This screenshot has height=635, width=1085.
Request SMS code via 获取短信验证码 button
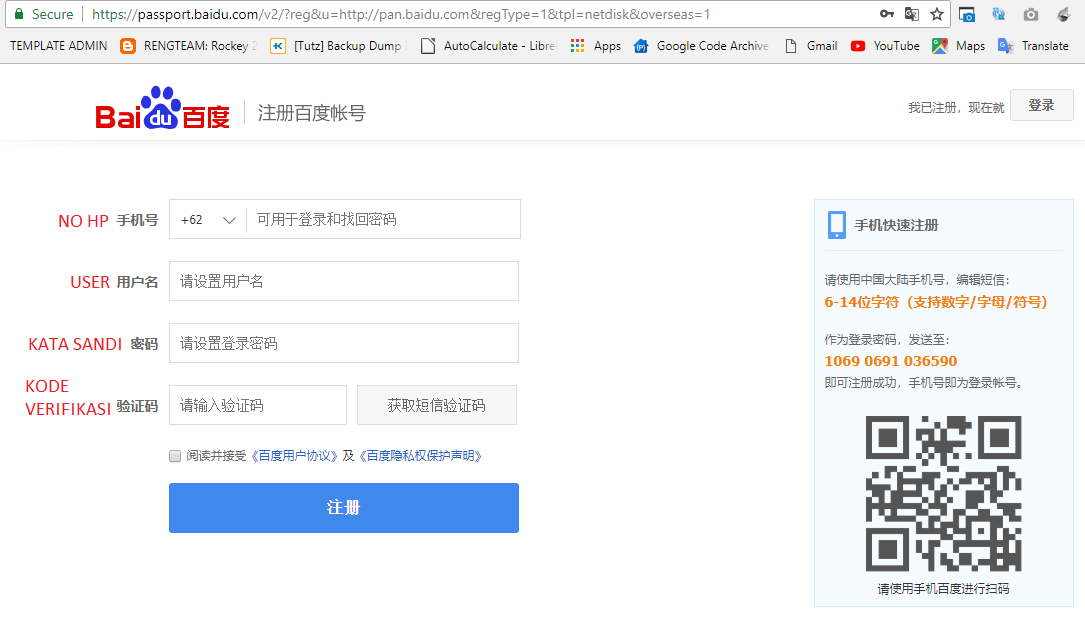pos(436,405)
